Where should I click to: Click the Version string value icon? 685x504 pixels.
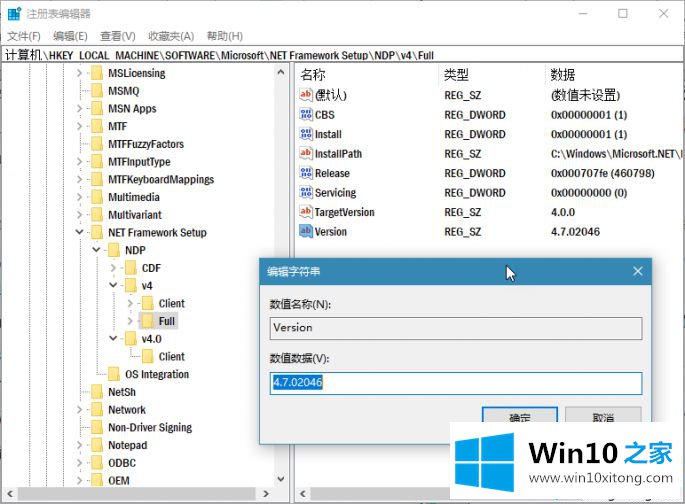coord(306,231)
